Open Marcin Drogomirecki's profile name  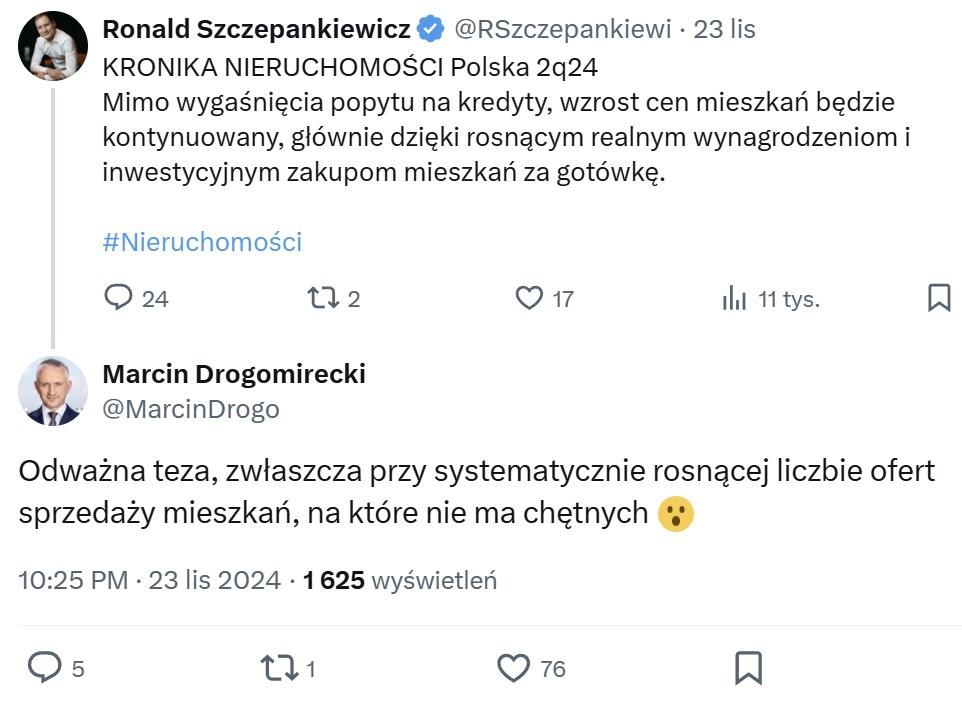tap(234, 374)
